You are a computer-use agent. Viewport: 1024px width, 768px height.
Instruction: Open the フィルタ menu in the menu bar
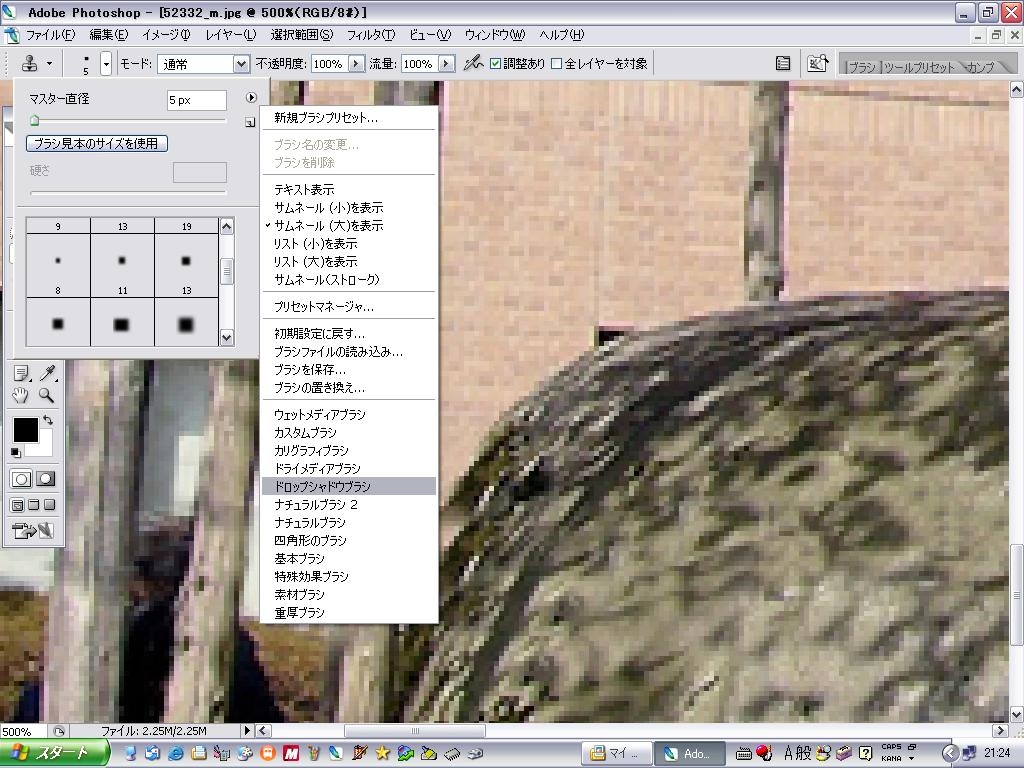click(x=372, y=35)
